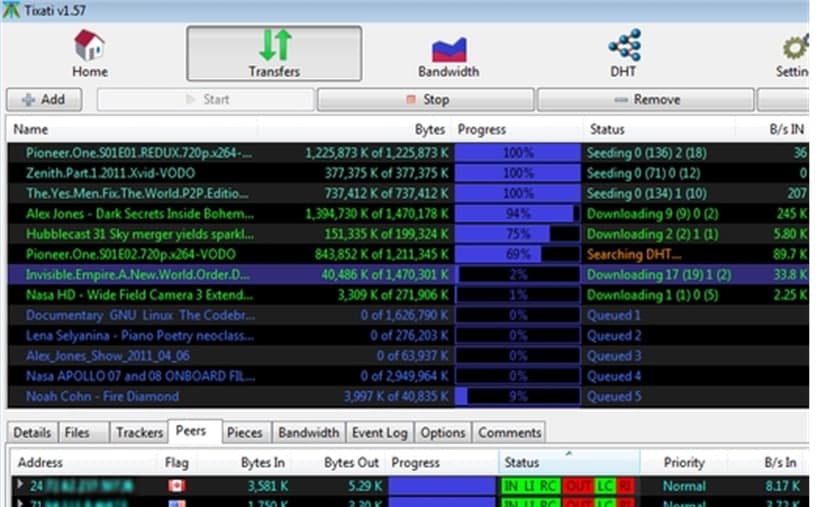
Task: Click the green IN LI RC status flags
Action: tap(530, 486)
